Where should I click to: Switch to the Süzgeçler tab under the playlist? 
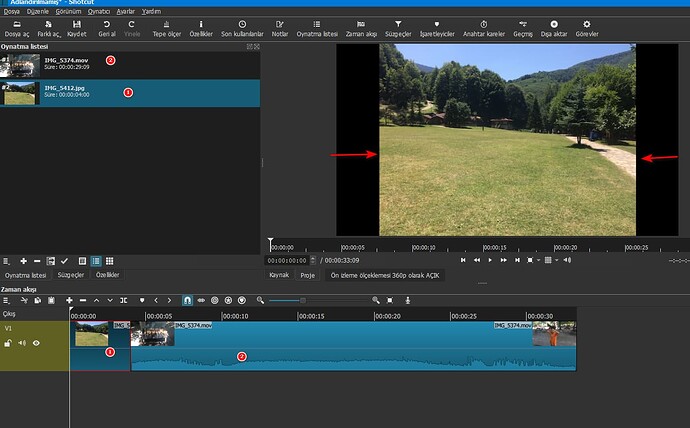click(x=71, y=275)
